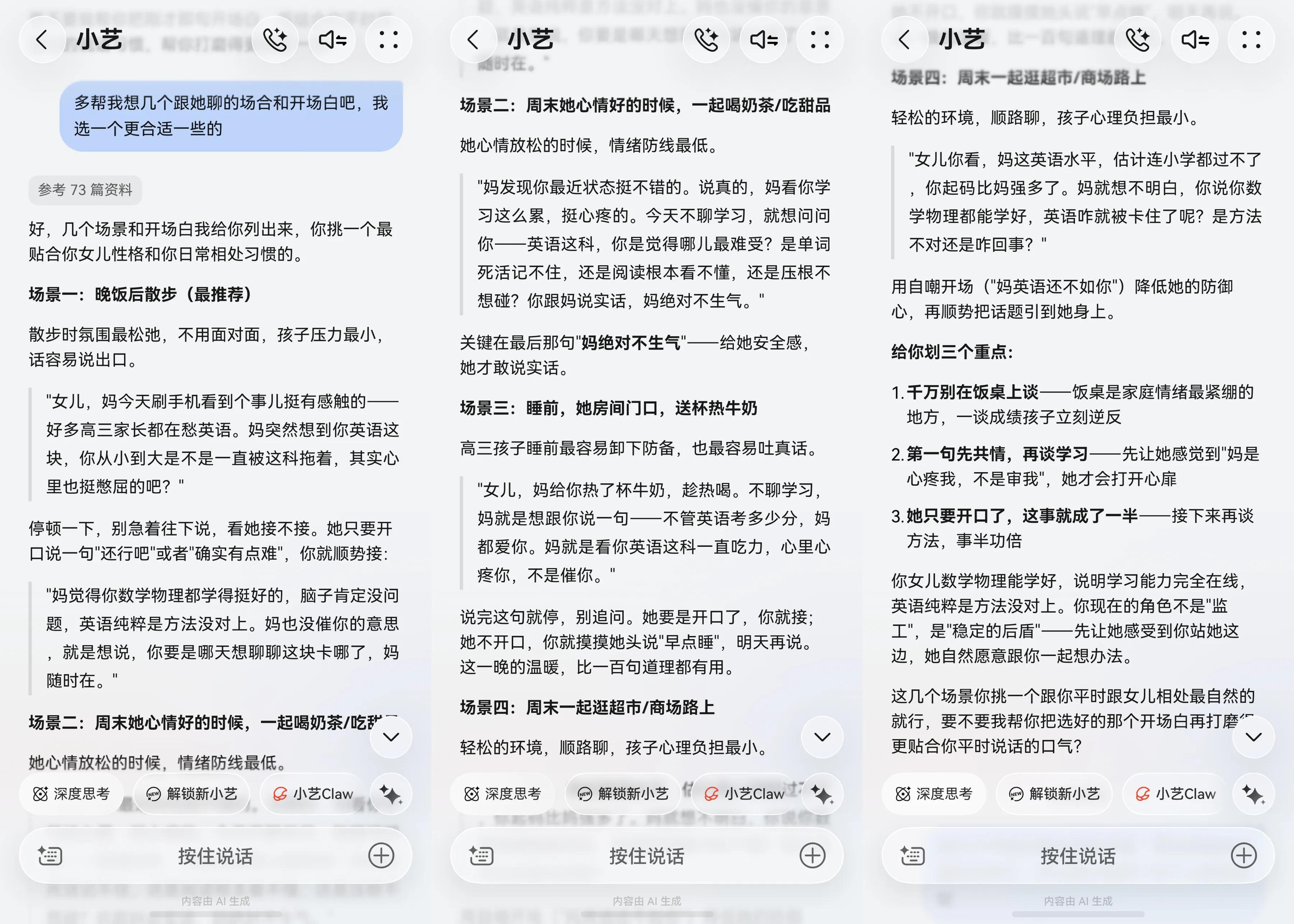Tap 小艺 title in left screen
The image size is (1294, 924).
click(99, 40)
